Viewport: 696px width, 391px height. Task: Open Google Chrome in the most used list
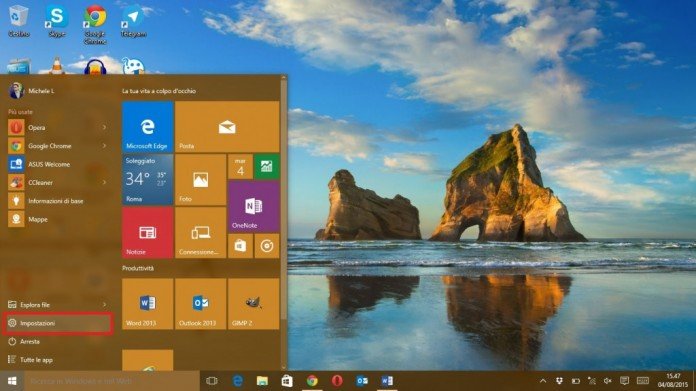coord(58,146)
